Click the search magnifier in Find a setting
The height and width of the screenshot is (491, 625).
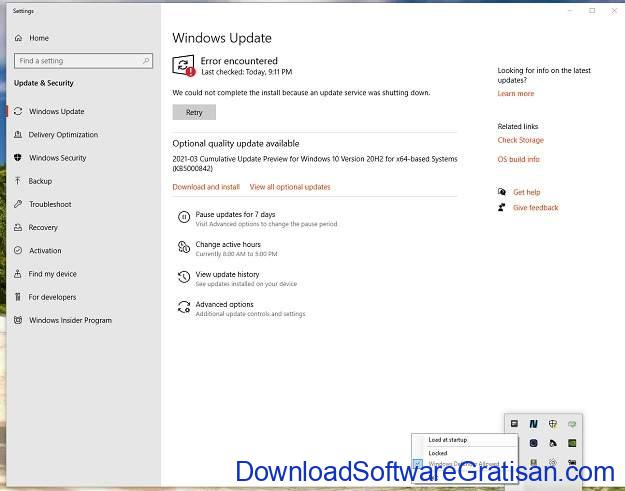click(x=146, y=61)
